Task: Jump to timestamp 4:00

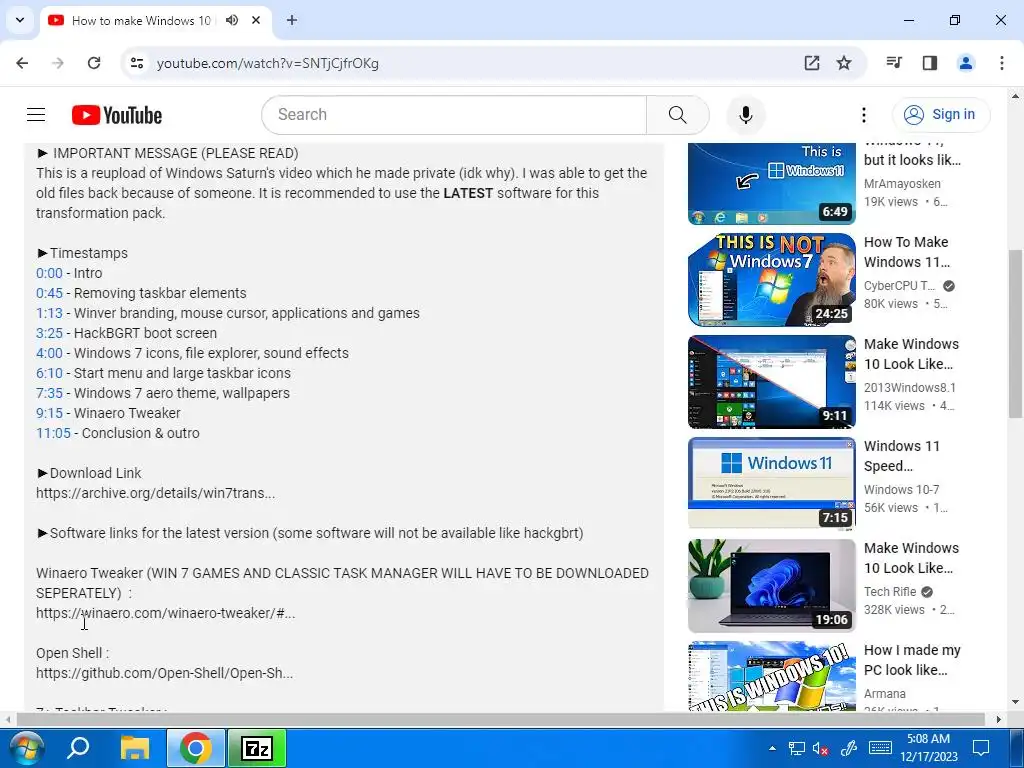Action: tap(49, 353)
